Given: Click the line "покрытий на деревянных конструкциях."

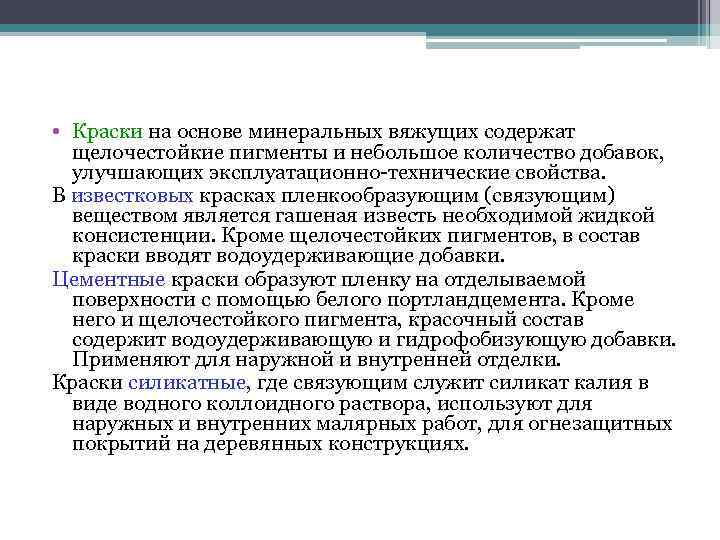Looking at the screenshot, I should 271,444.
